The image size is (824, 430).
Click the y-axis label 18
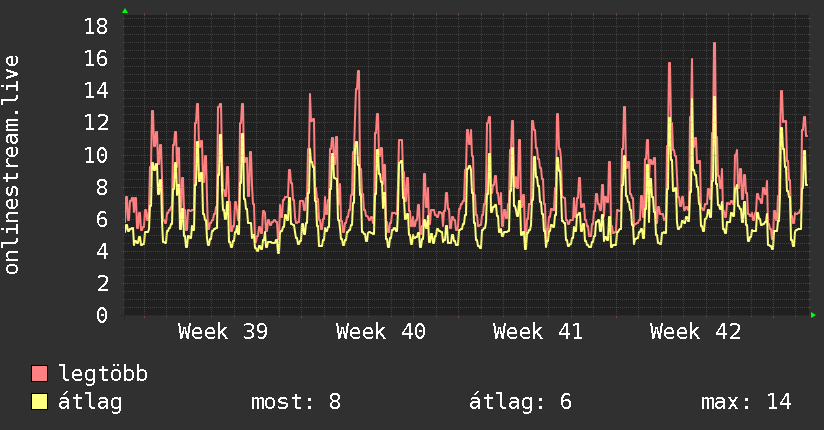pyautogui.click(x=96, y=26)
